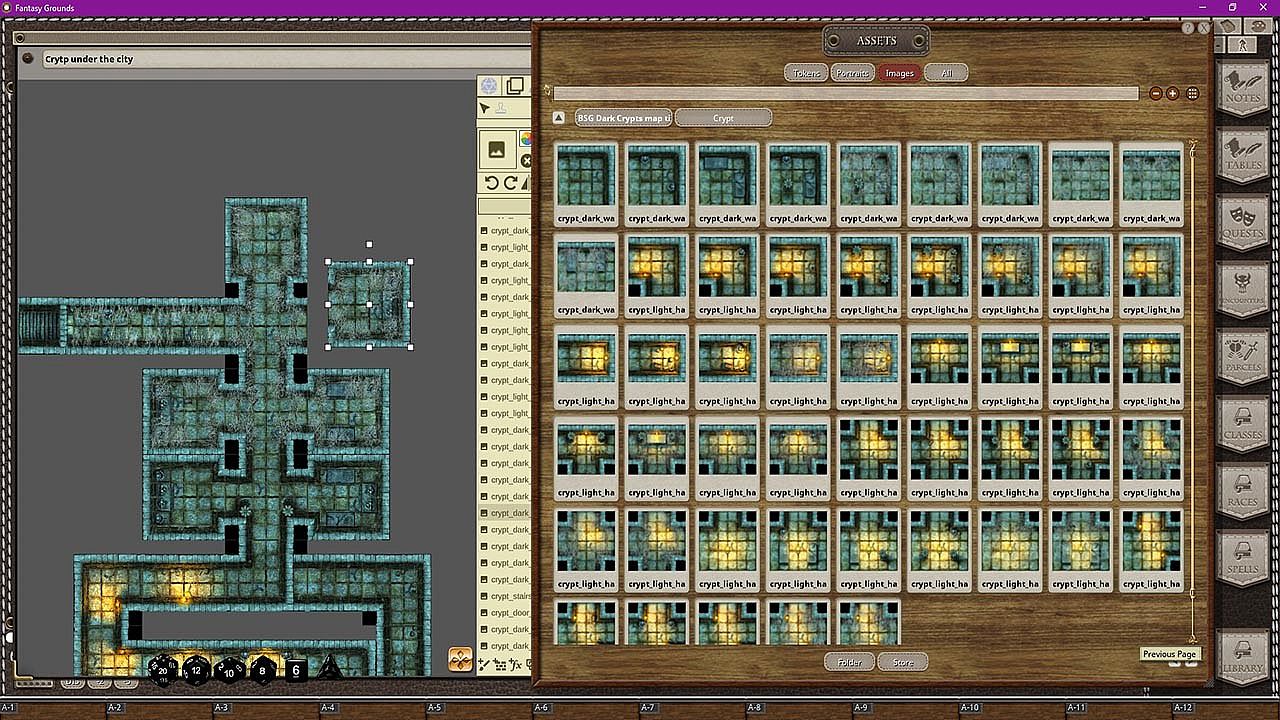
Task: Close the Assets window
Action: click(1203, 29)
